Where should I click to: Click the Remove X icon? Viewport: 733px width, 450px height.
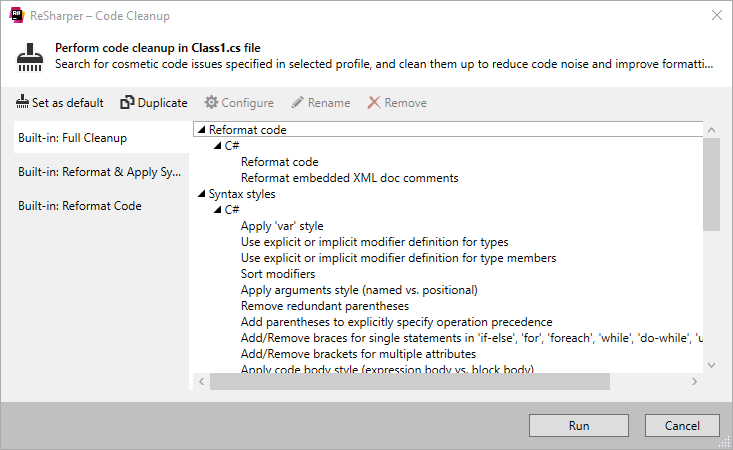click(374, 103)
